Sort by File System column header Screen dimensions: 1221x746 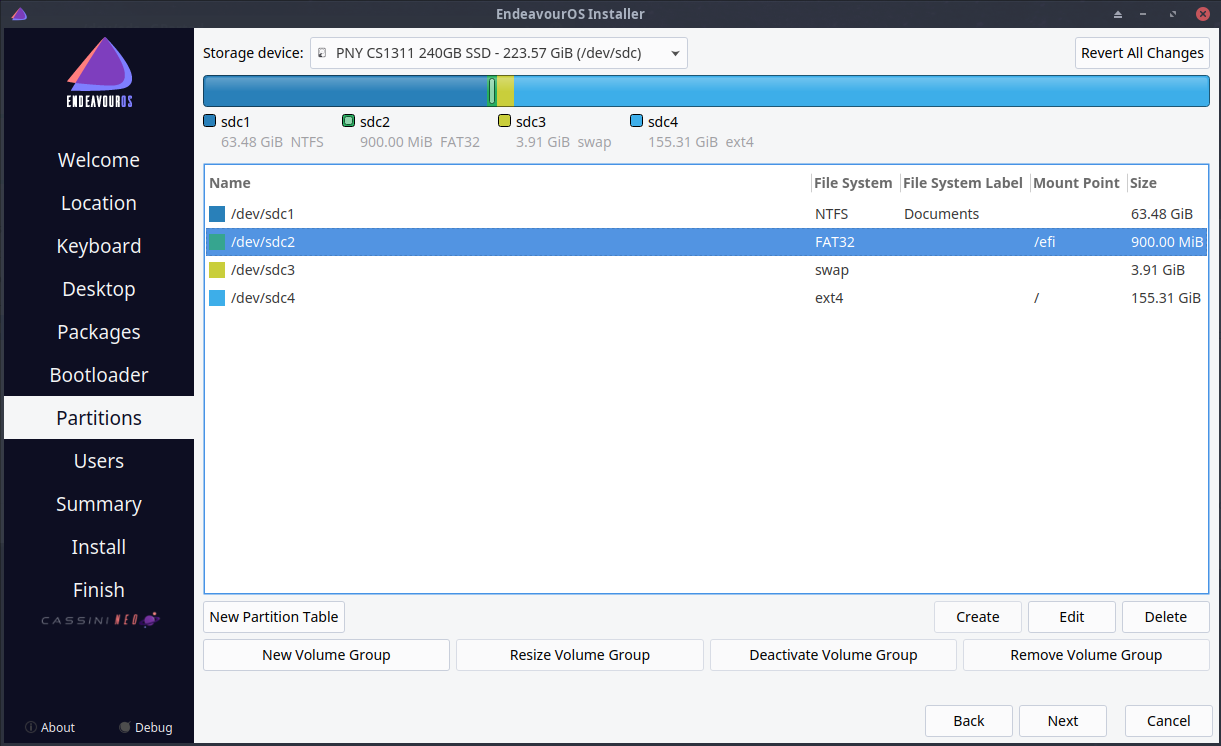coord(854,183)
